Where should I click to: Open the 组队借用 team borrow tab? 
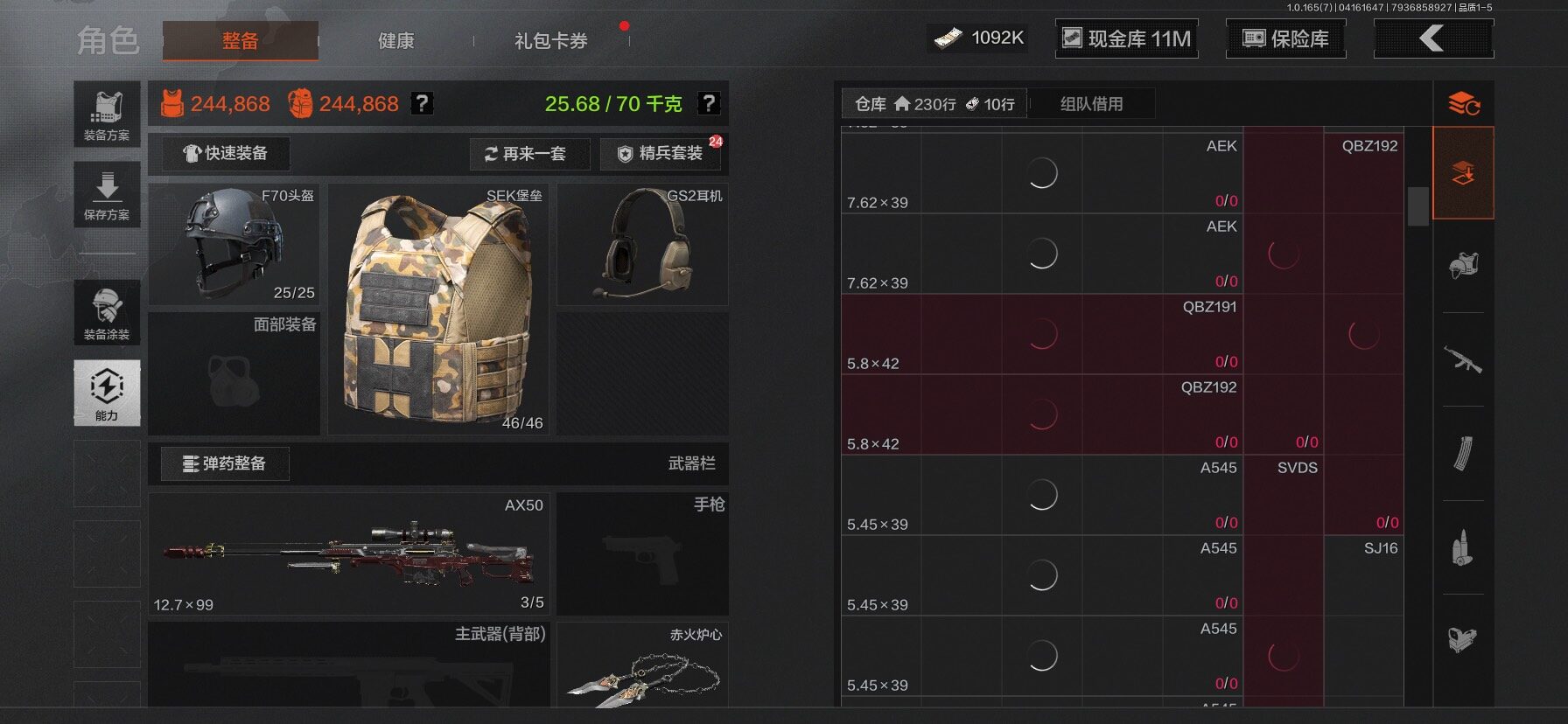[1091, 104]
